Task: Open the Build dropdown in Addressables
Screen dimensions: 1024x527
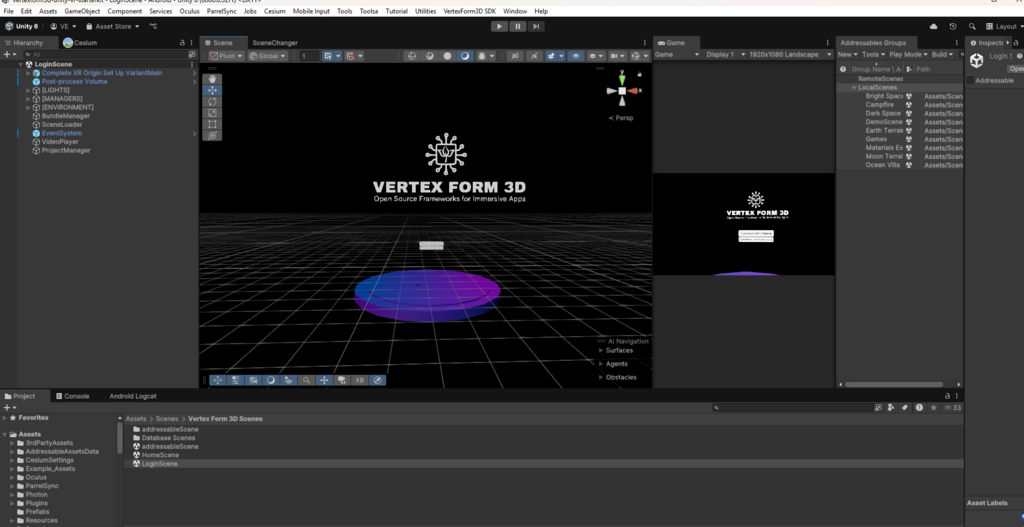Action: coord(943,55)
